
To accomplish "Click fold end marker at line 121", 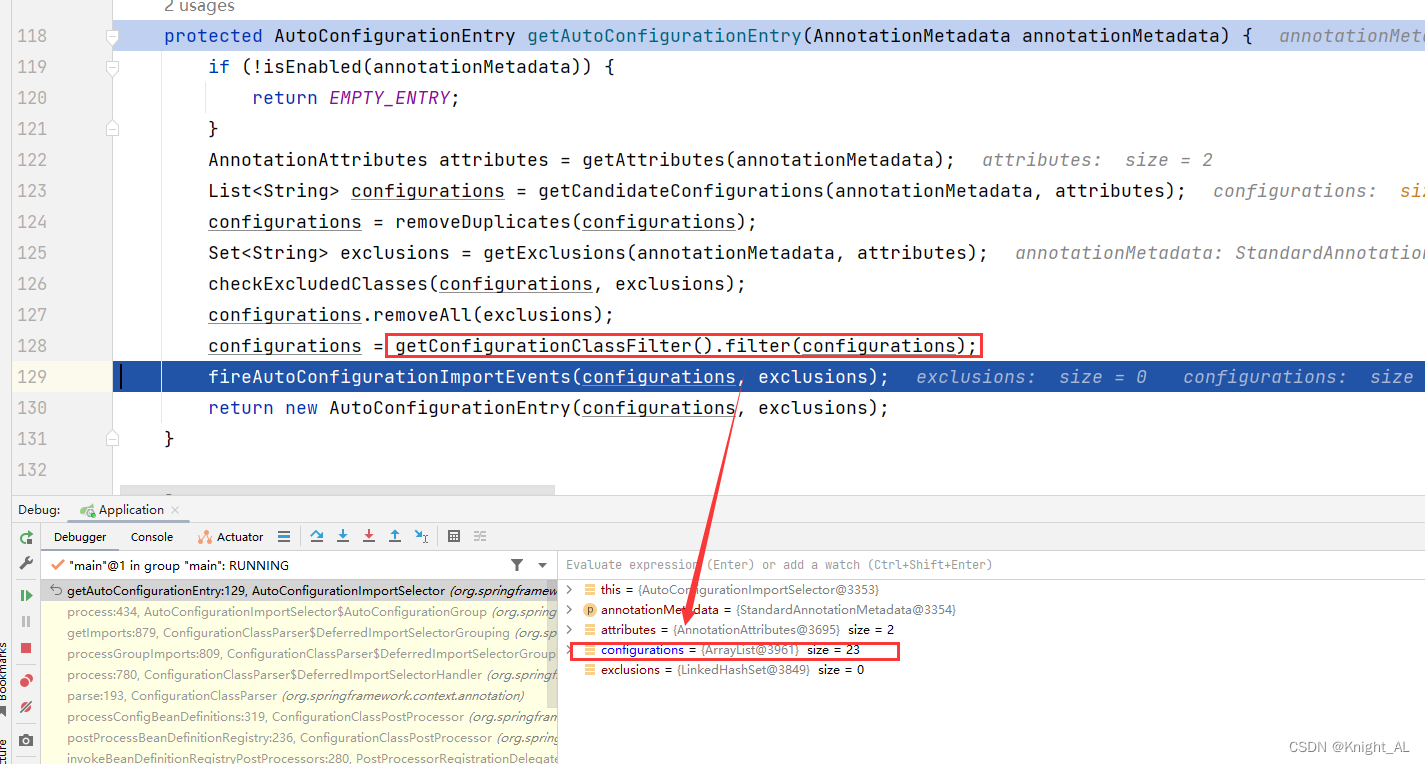I will pyautogui.click(x=112, y=129).
